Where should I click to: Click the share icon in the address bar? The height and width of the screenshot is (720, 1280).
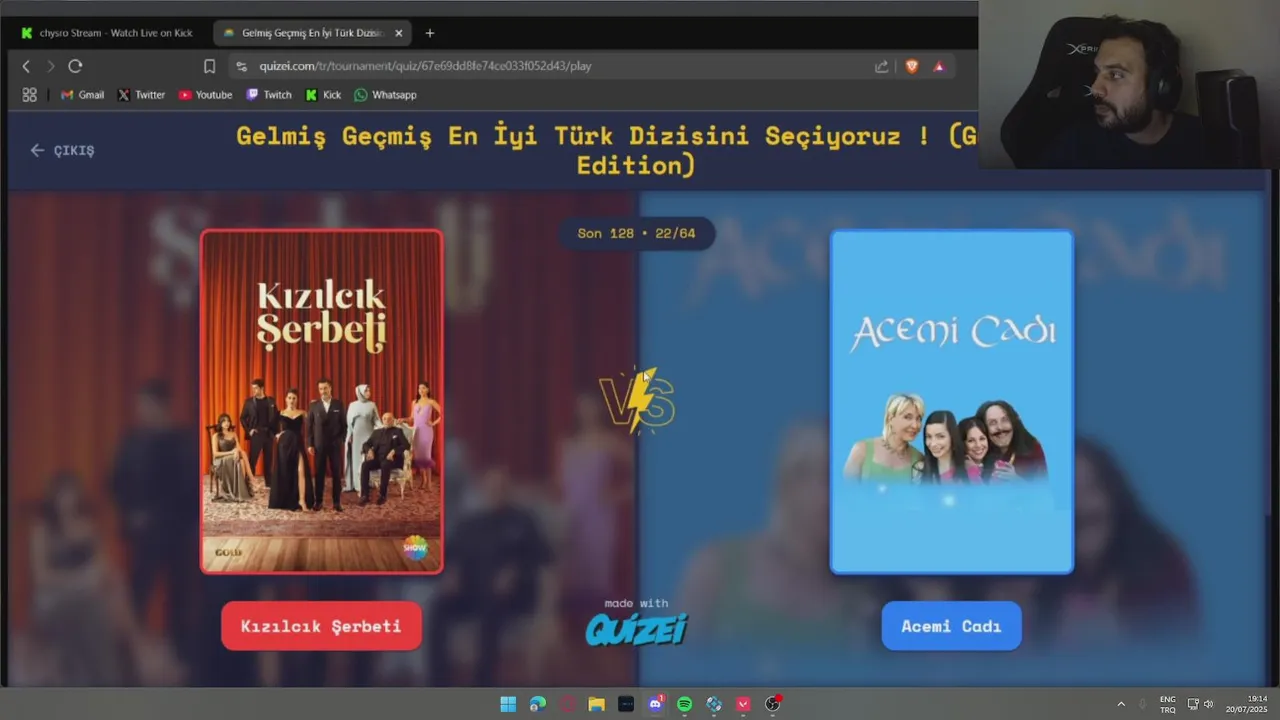(x=881, y=66)
